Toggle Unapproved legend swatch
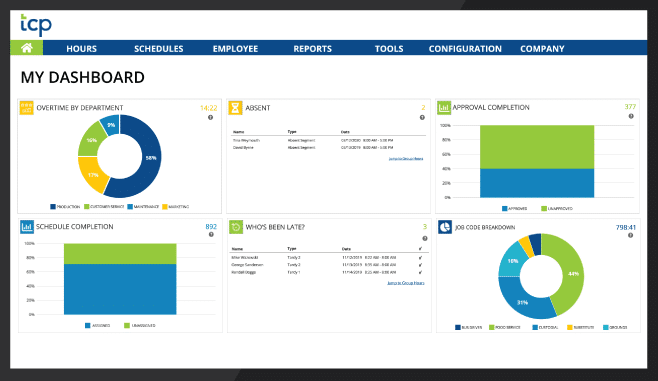 click(x=544, y=209)
